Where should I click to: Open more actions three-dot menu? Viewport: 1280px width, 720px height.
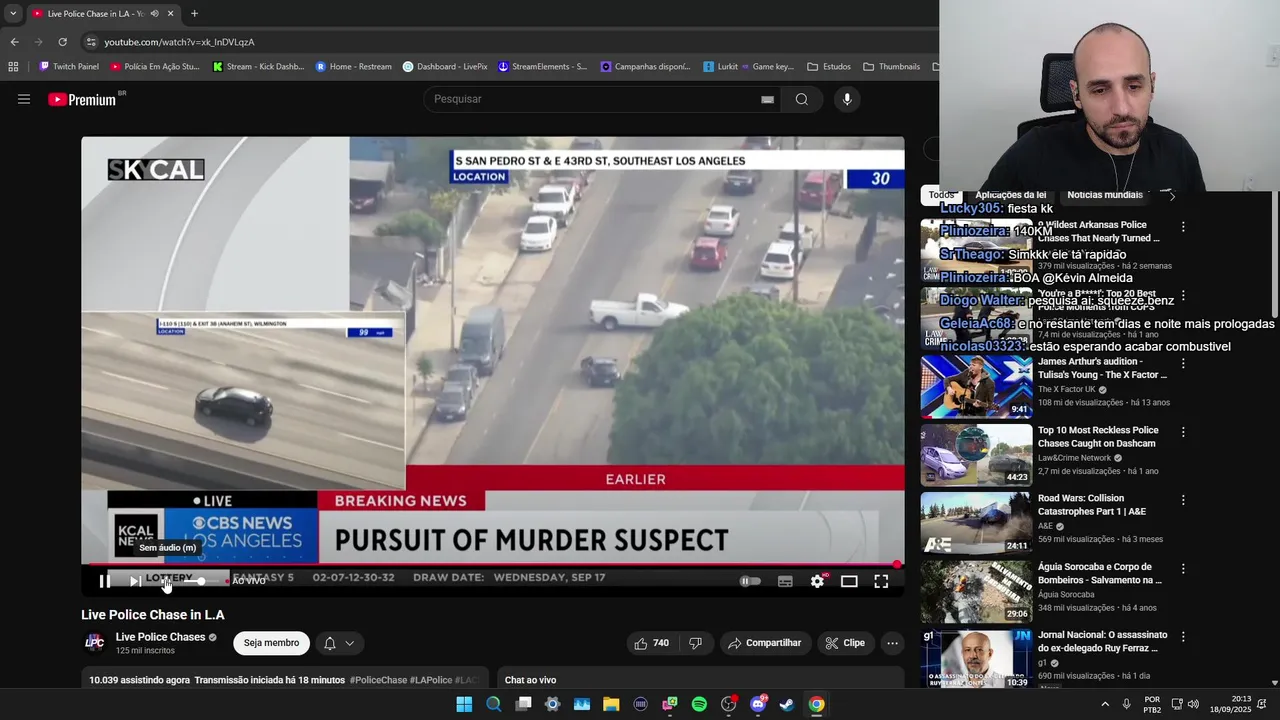pos(892,643)
